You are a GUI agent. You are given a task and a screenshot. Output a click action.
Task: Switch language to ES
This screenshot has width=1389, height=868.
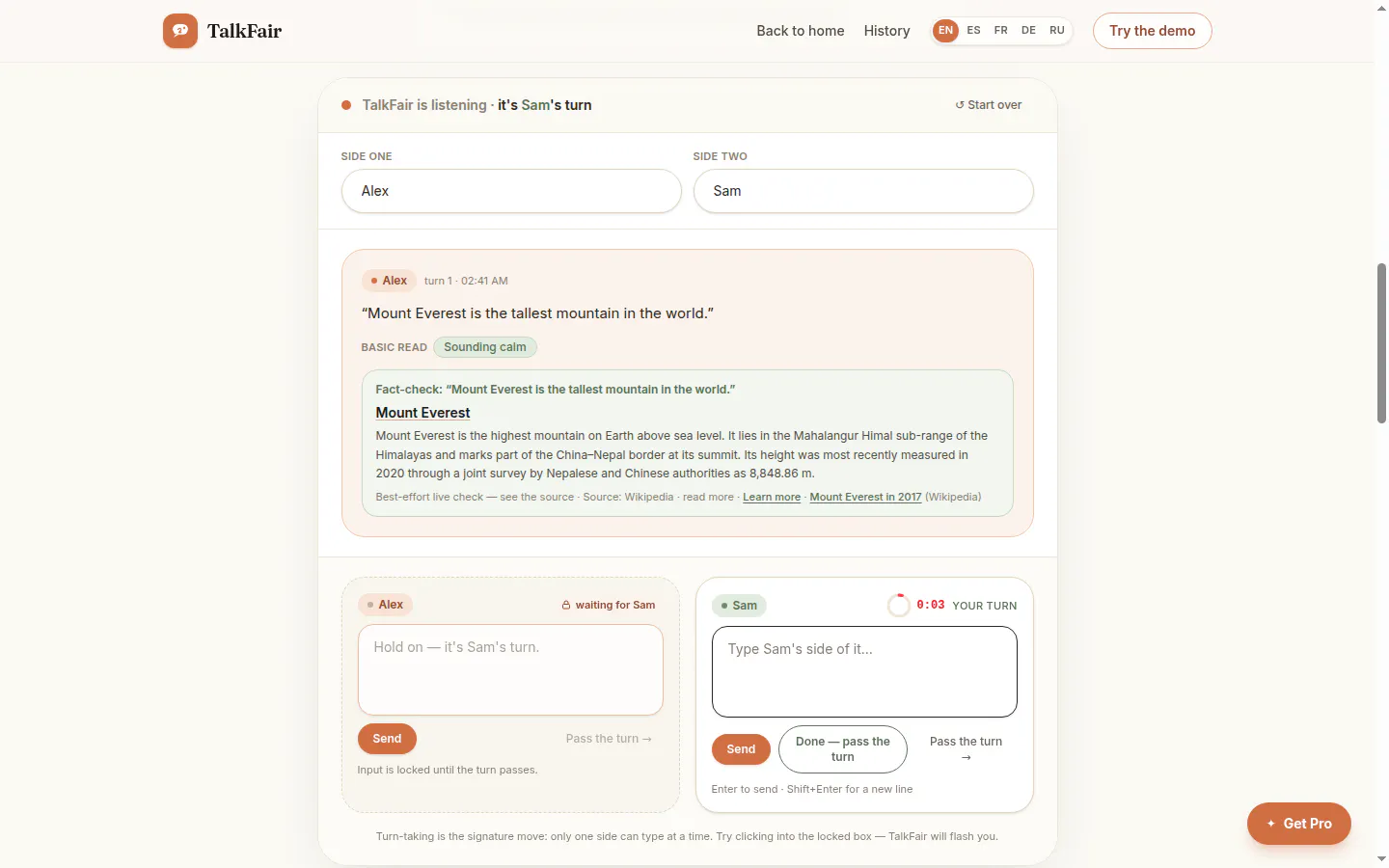coord(974,31)
